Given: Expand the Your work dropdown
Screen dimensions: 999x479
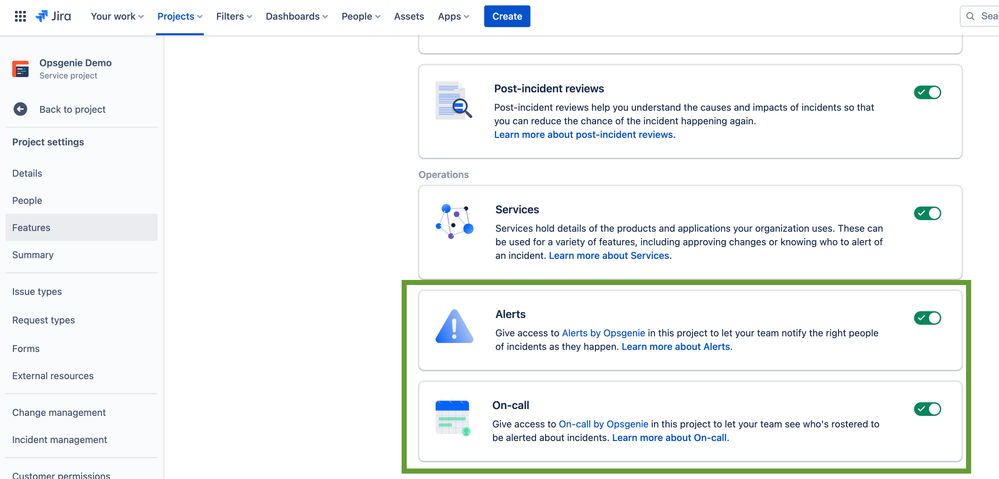Looking at the screenshot, I should click(x=117, y=17).
